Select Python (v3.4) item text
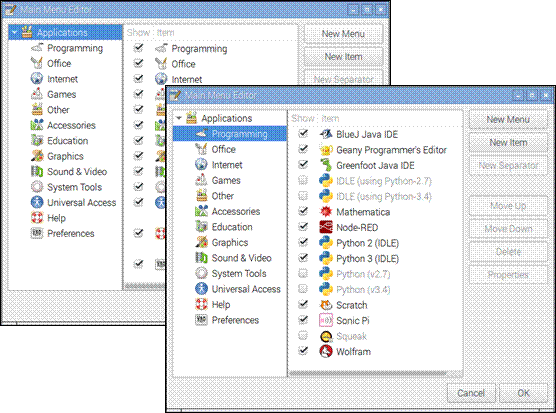 (x=363, y=290)
